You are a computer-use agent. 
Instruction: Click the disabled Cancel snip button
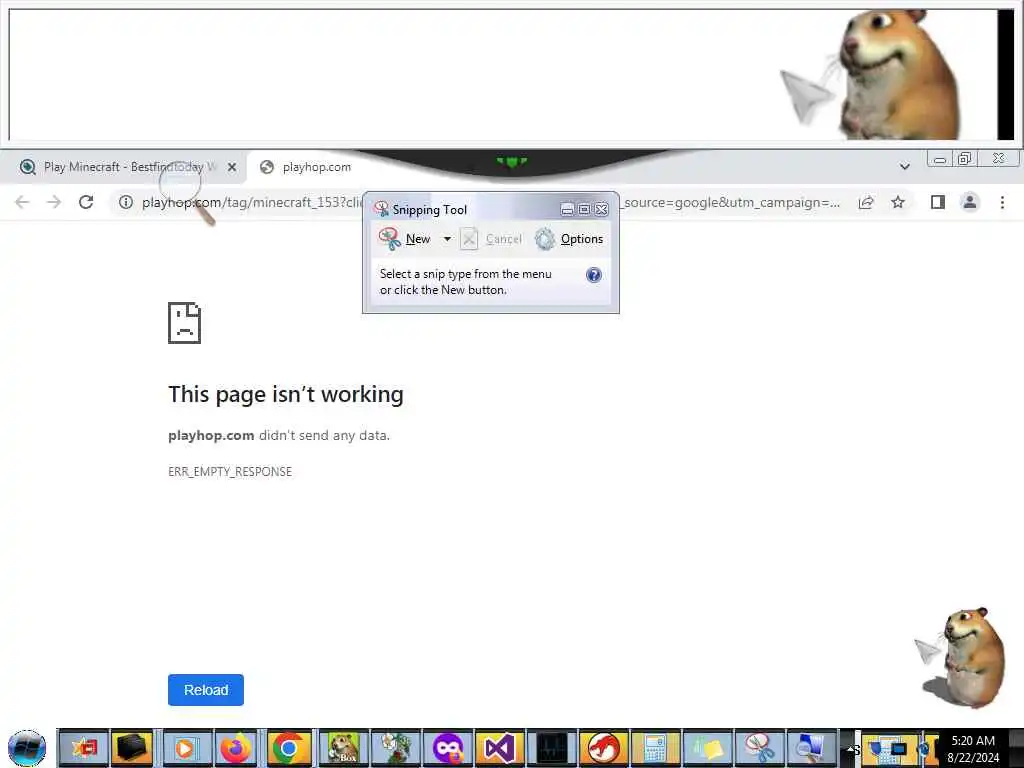pos(491,239)
